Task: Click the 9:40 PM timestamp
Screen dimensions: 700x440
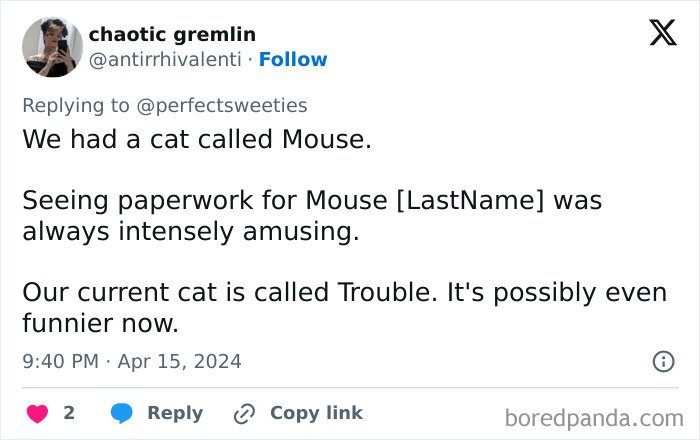Action: [x=60, y=361]
